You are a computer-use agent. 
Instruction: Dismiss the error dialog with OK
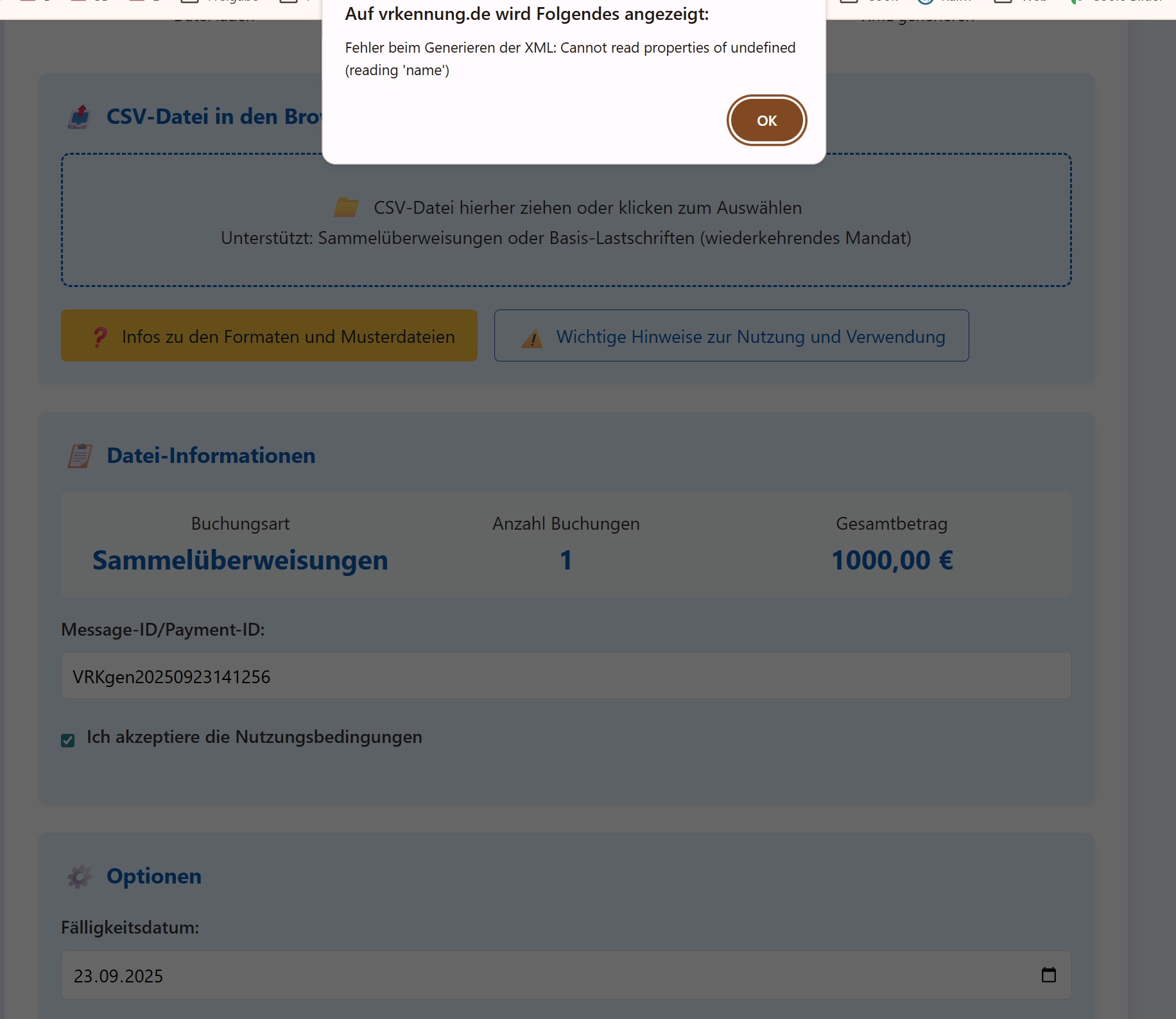(x=766, y=121)
